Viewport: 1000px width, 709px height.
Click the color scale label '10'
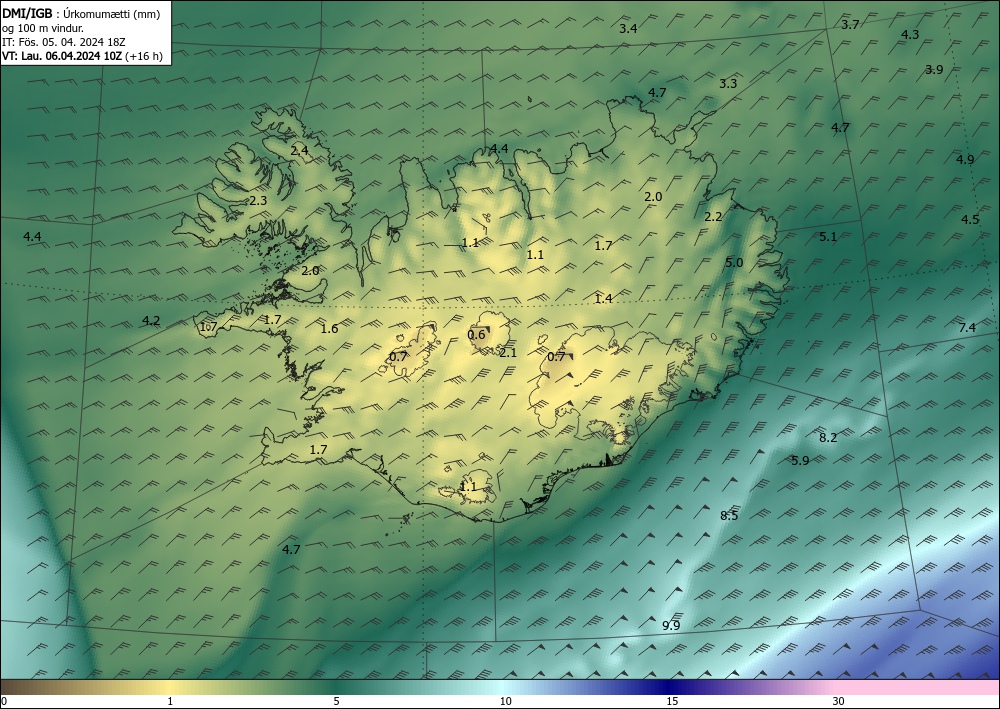(x=505, y=701)
